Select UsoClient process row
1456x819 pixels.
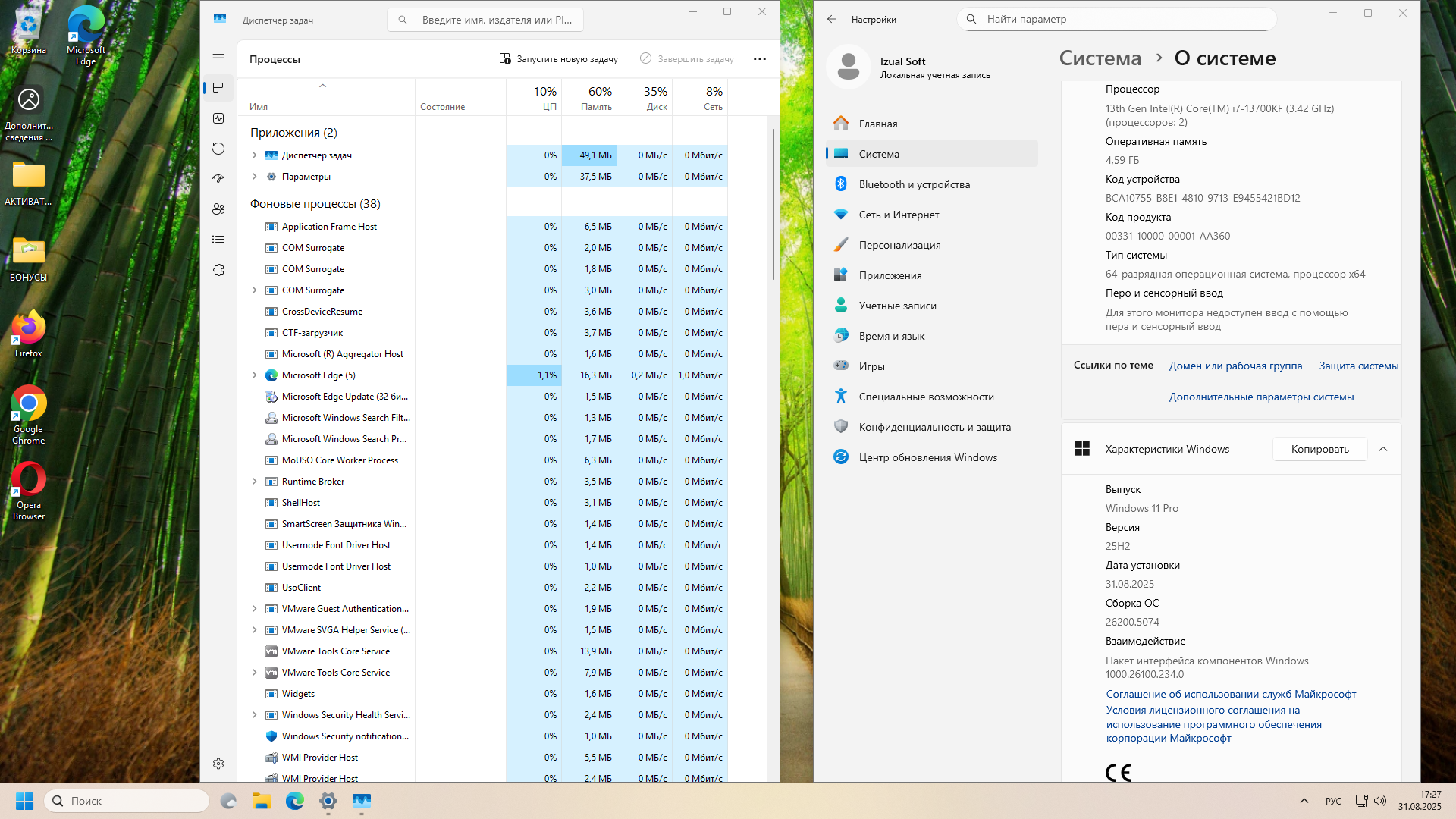482,588
